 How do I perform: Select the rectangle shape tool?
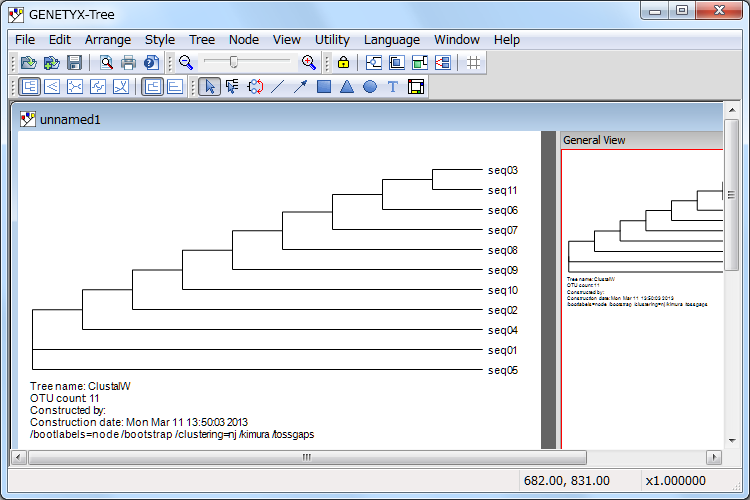[324, 87]
